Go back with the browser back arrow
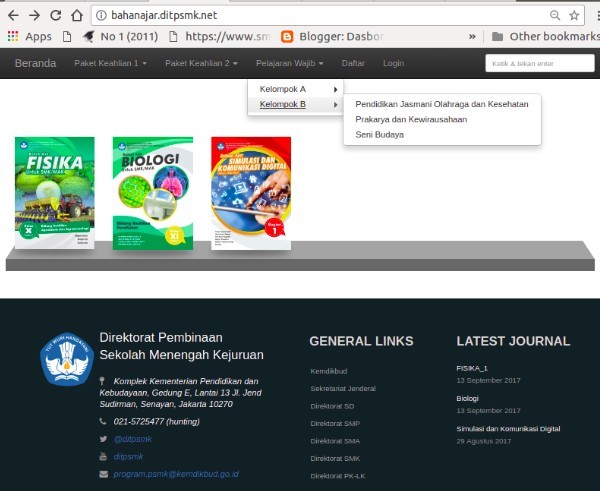600x491 pixels. (x=13, y=15)
